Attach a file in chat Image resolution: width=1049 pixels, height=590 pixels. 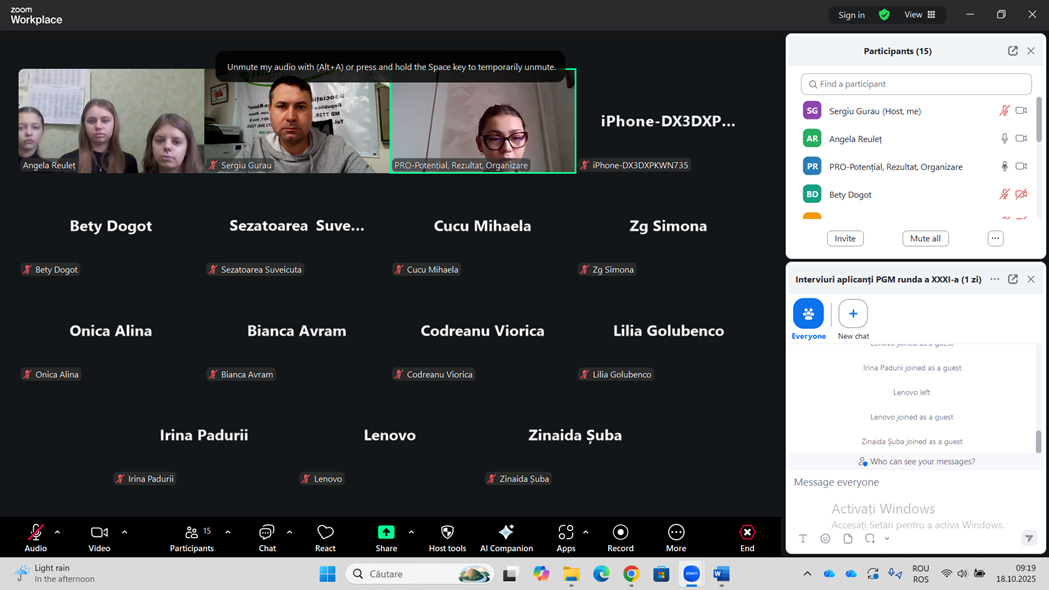tap(848, 539)
